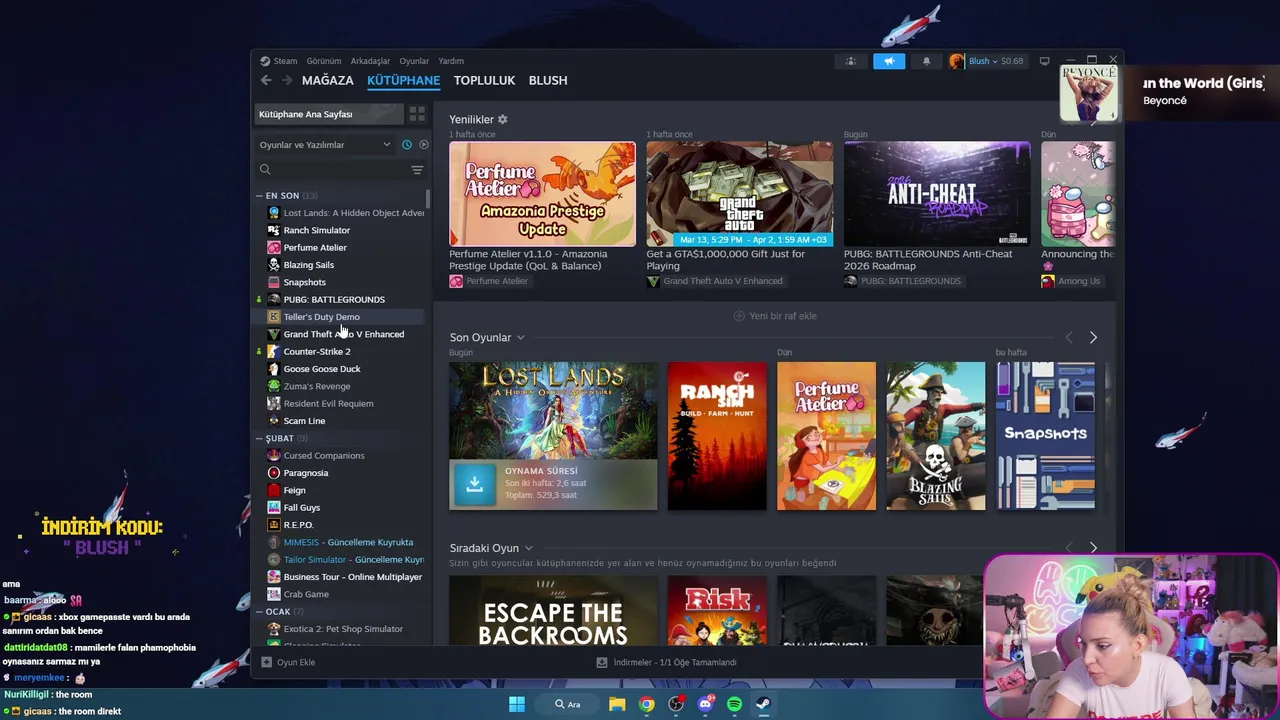Open Spotify from the taskbar
Viewport: 1280px width, 720px height.
coord(734,704)
